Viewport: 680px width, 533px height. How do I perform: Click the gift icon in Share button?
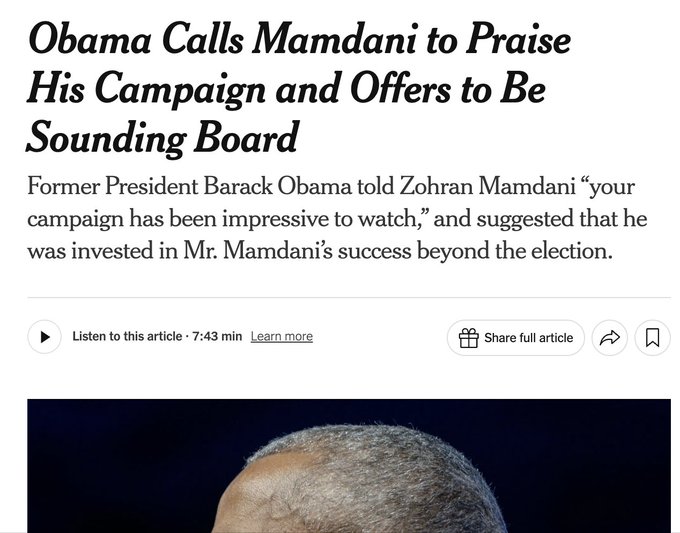point(468,338)
